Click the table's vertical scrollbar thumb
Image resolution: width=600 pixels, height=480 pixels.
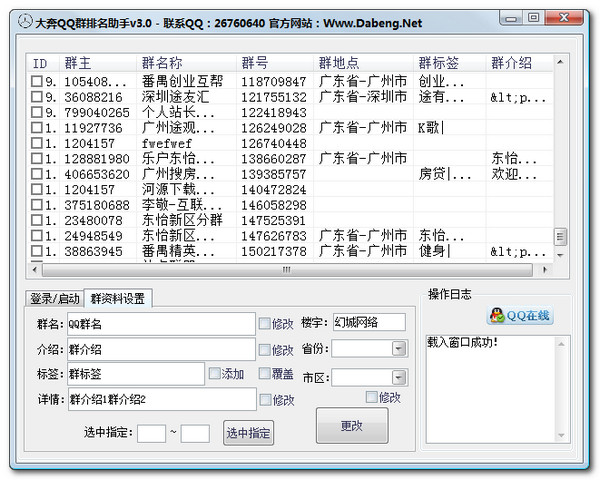[561, 236]
